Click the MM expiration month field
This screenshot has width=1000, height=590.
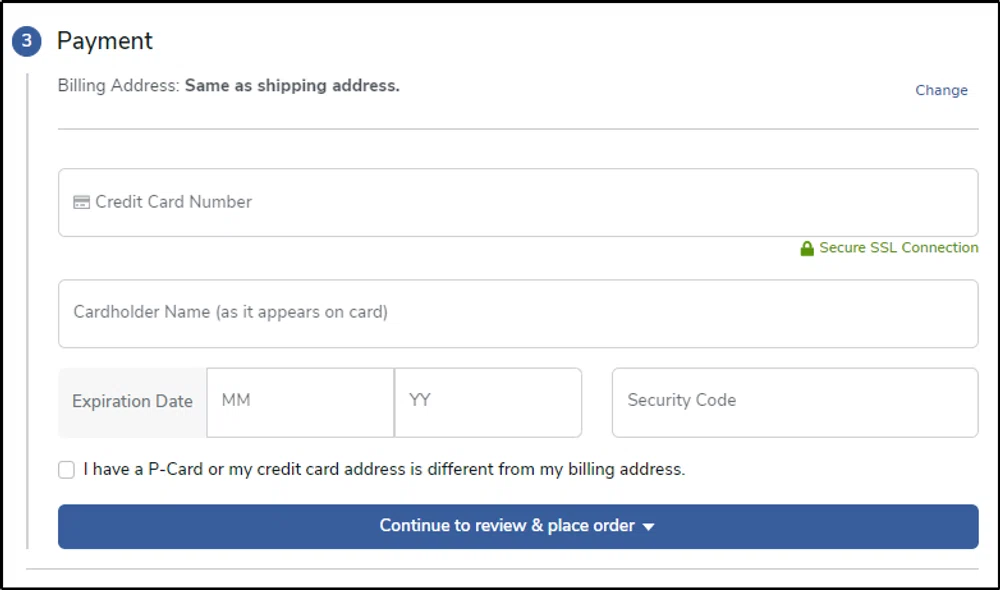click(300, 402)
